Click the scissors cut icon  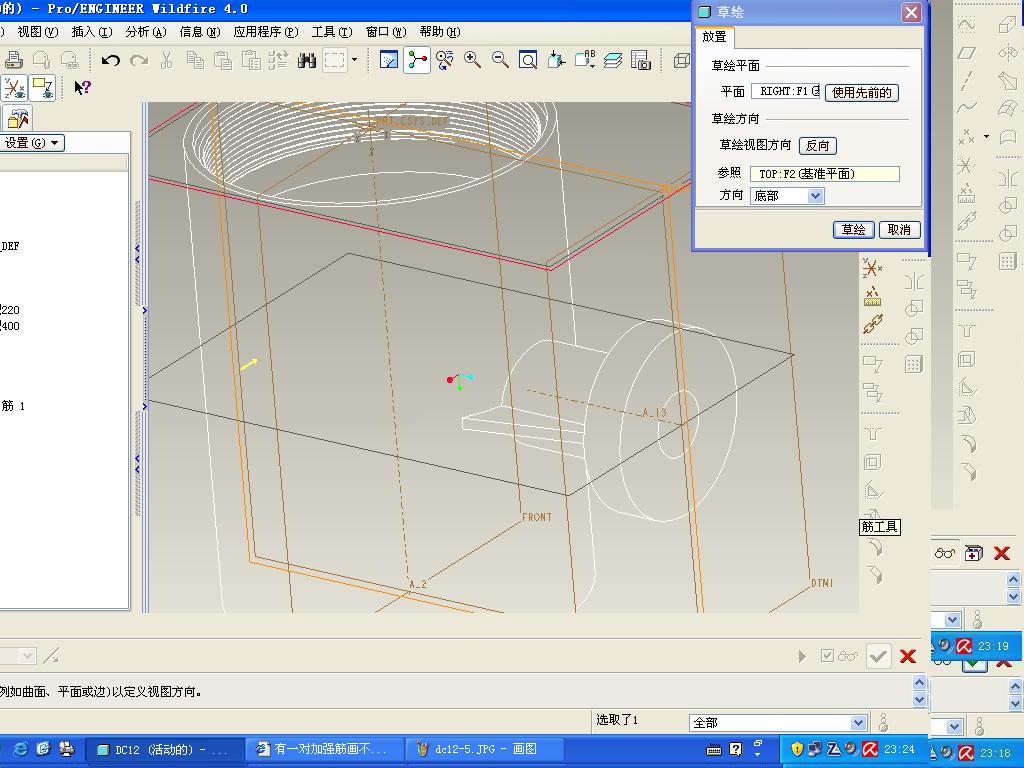tap(167, 61)
